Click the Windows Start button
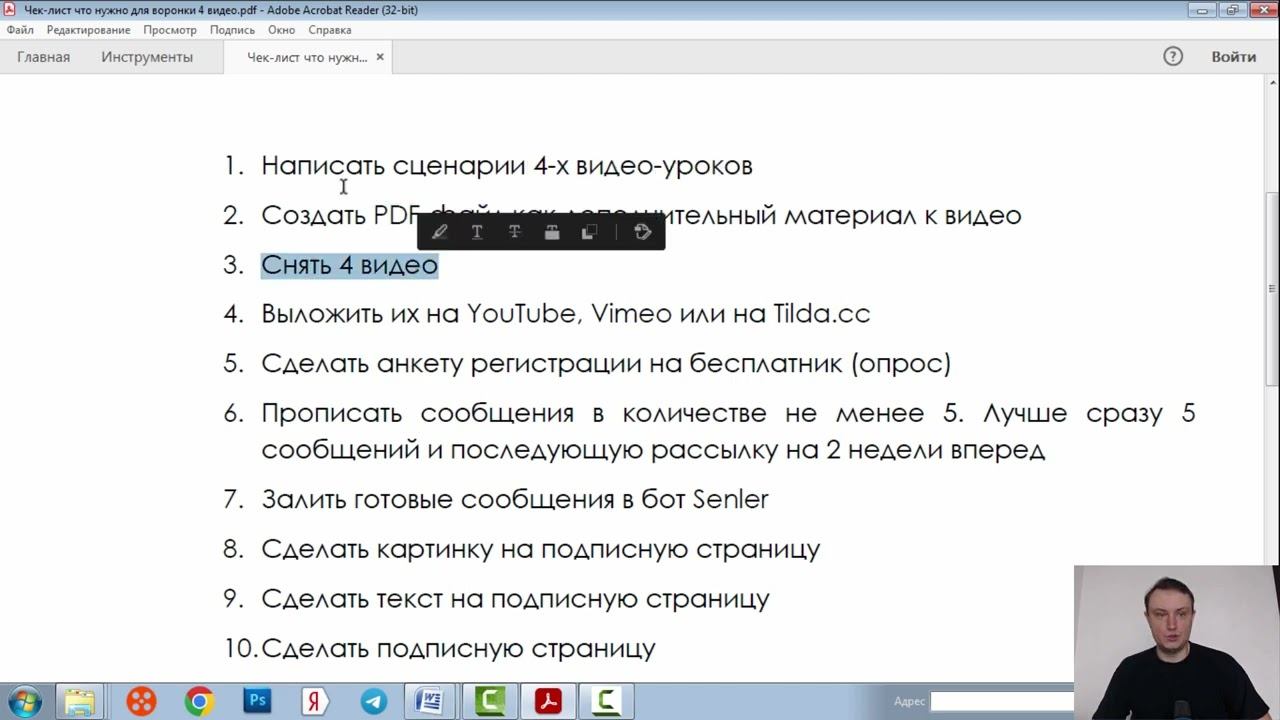 (x=24, y=701)
